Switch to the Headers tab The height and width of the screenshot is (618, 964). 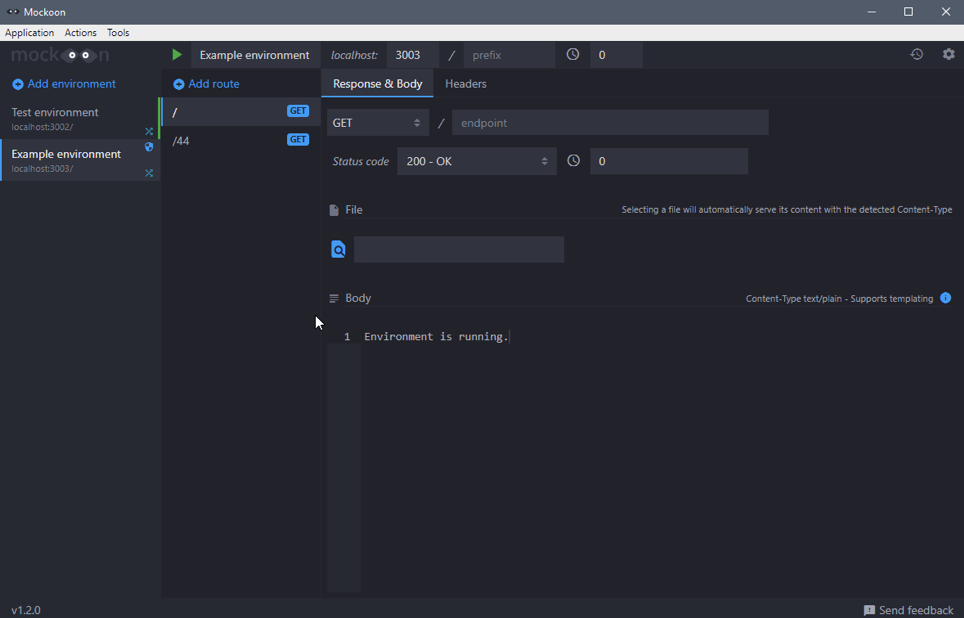[x=465, y=84]
